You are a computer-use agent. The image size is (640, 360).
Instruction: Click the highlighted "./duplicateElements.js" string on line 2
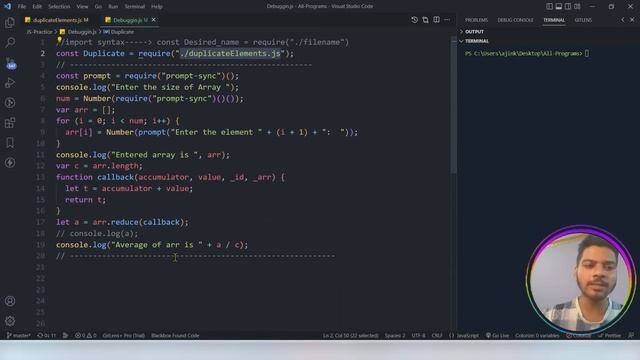click(231, 53)
